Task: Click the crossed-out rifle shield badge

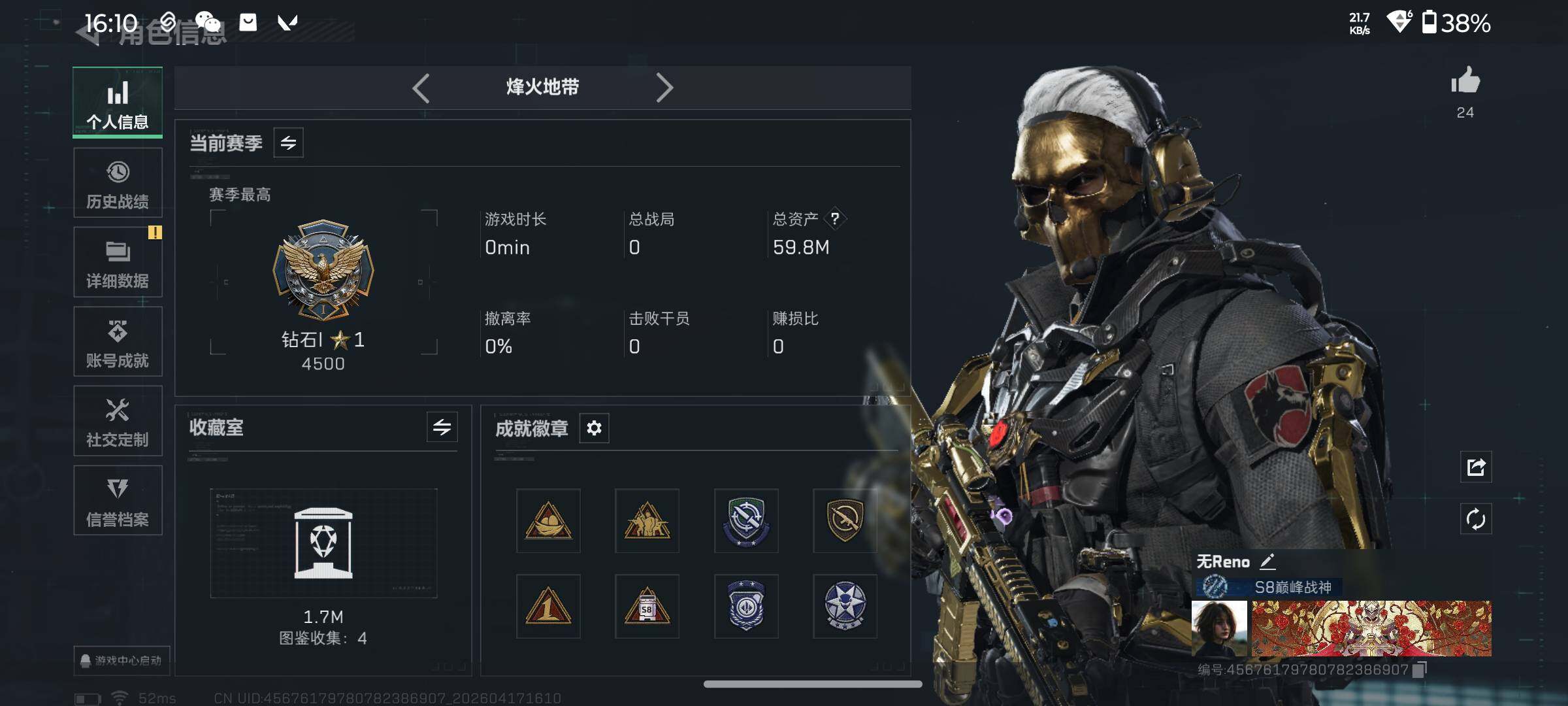Action: [845, 521]
